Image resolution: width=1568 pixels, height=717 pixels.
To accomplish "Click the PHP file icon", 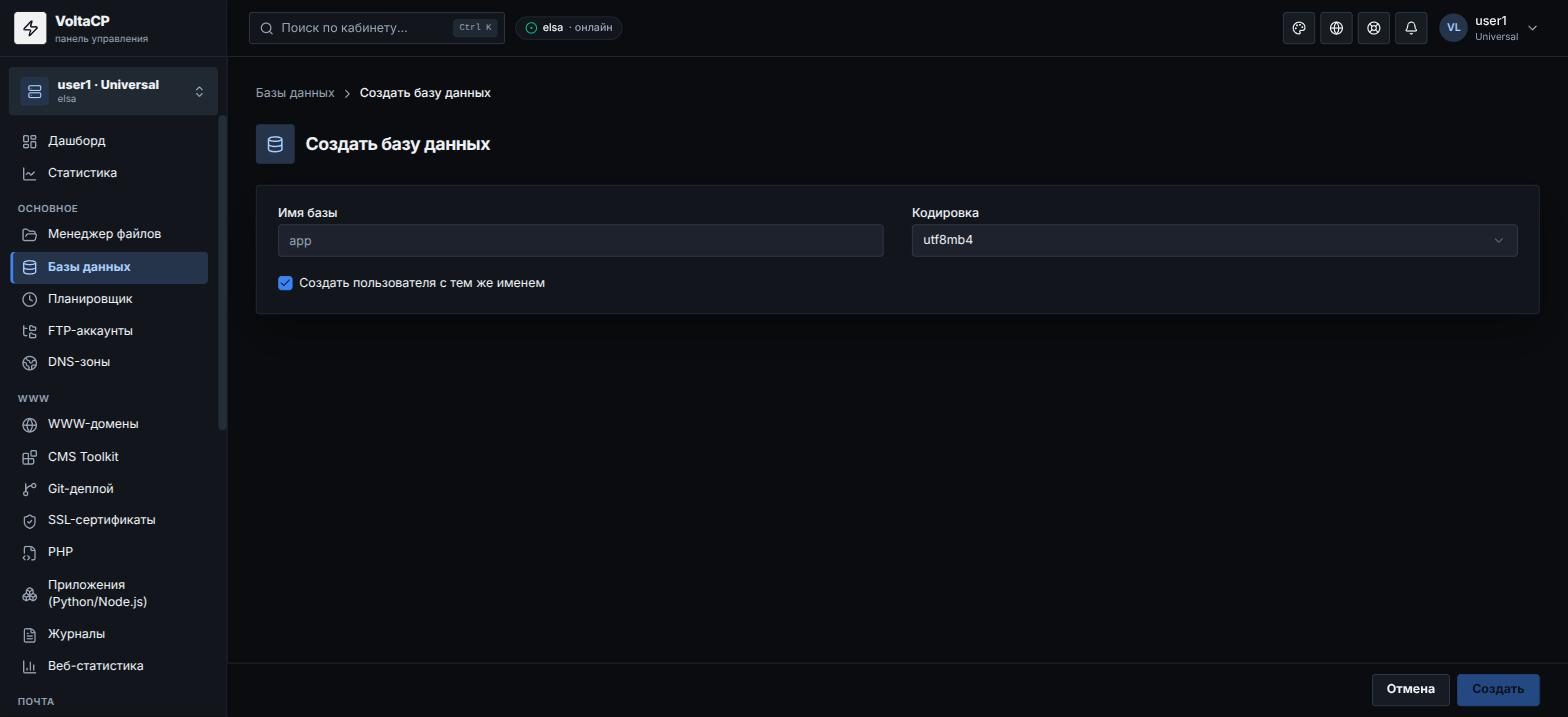I will (30, 552).
